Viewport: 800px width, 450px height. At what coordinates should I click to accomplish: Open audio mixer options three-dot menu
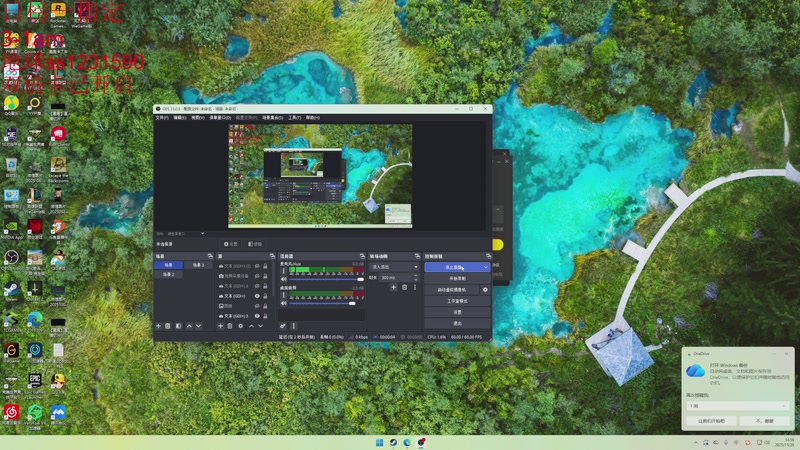(x=293, y=326)
